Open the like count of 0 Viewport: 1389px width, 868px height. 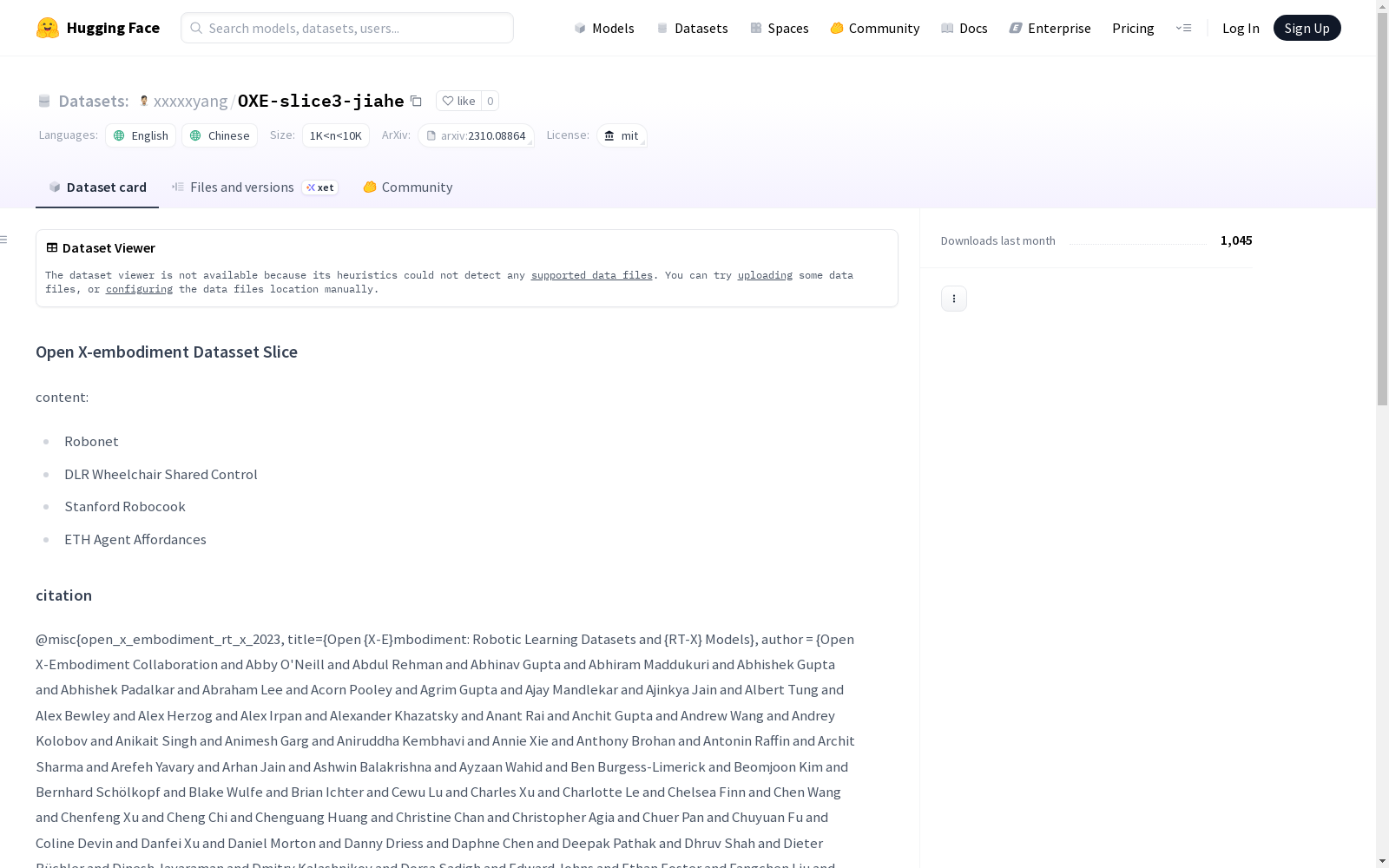click(x=490, y=101)
